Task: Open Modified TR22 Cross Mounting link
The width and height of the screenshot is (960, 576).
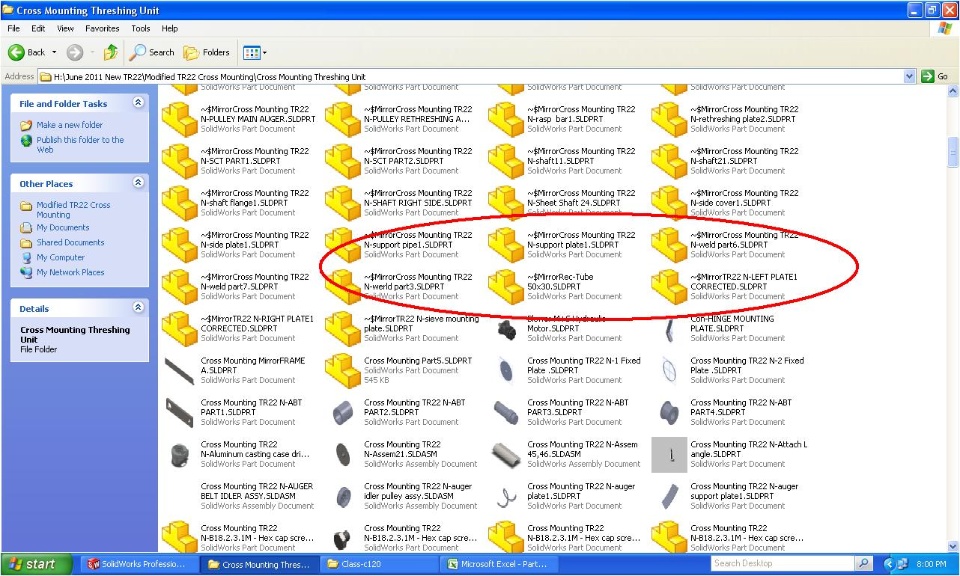Action: coord(73,209)
